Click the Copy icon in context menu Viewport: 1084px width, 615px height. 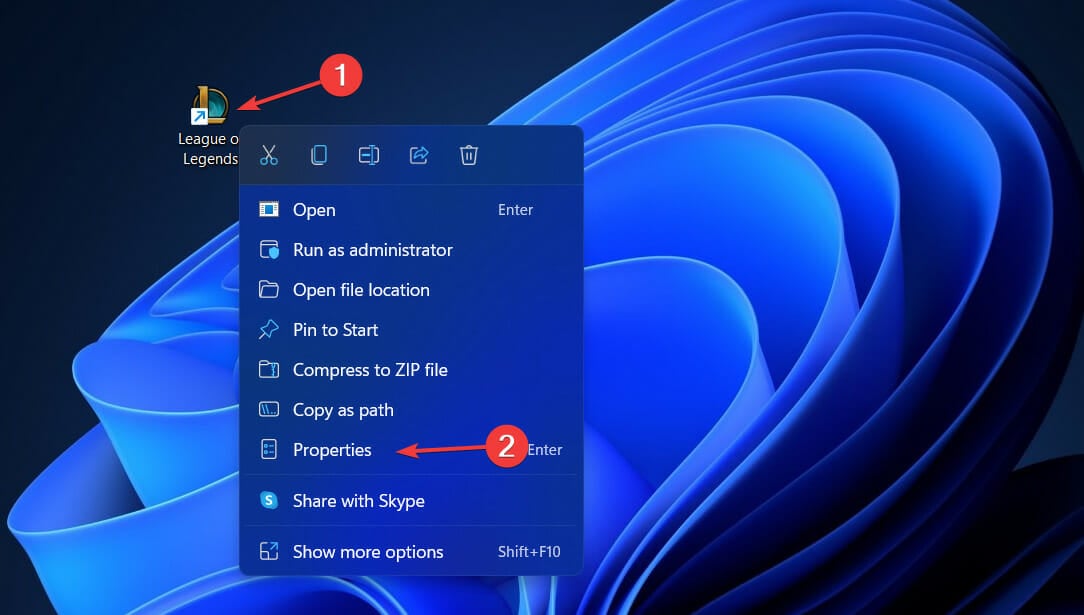tap(319, 155)
